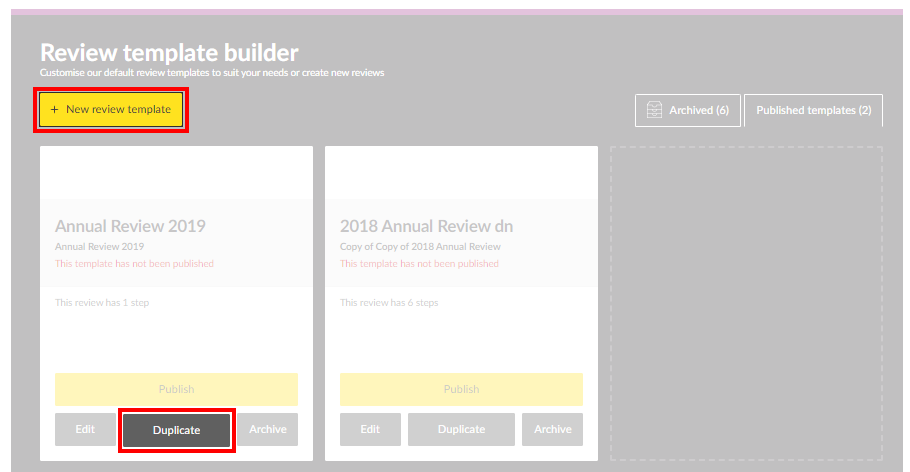Duplicate the Annual Review 2019 template

point(177,430)
